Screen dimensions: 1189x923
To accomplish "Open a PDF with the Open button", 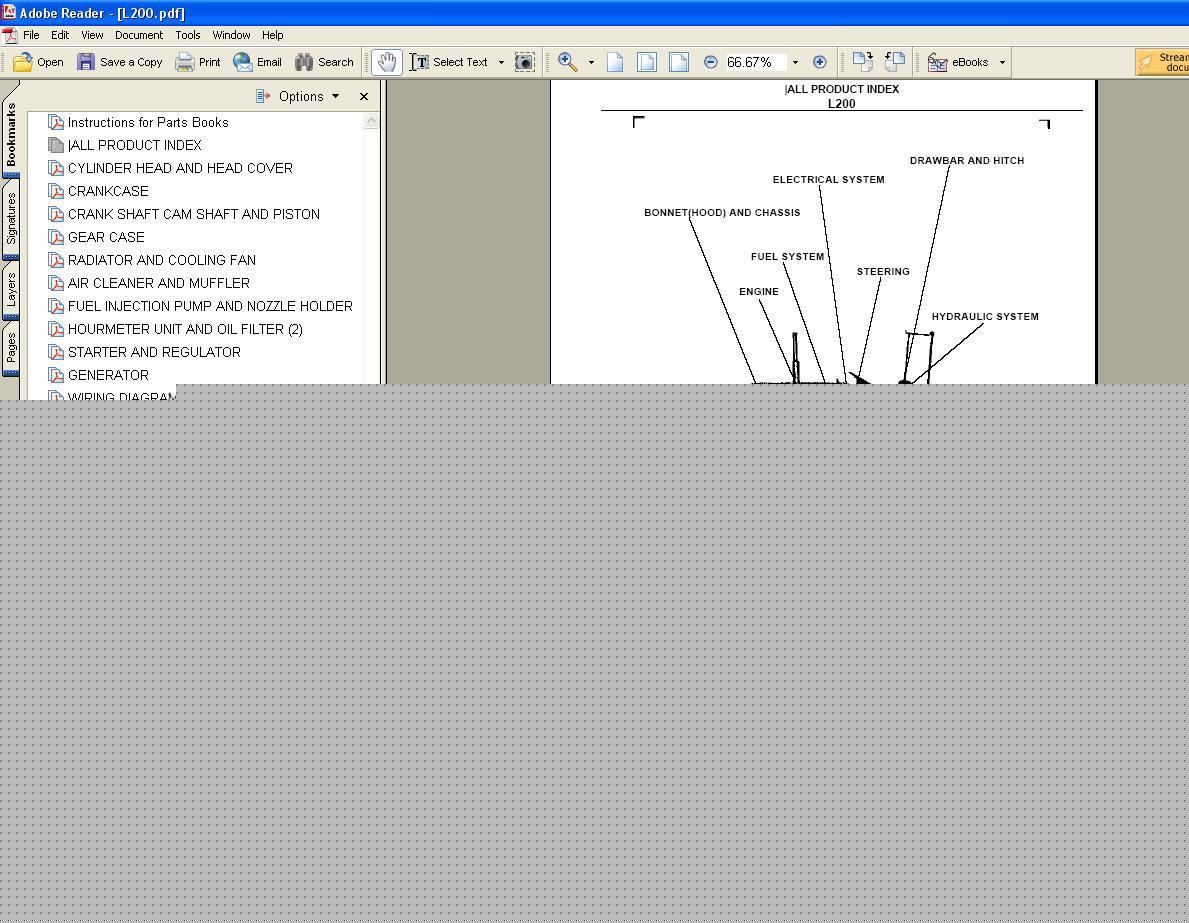I will (x=39, y=62).
